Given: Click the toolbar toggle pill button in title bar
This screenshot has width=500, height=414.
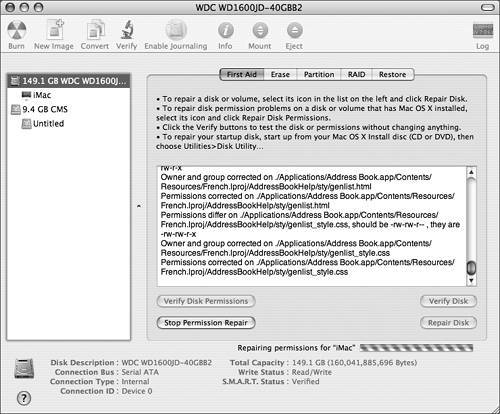Looking at the screenshot, I should click(488, 7).
